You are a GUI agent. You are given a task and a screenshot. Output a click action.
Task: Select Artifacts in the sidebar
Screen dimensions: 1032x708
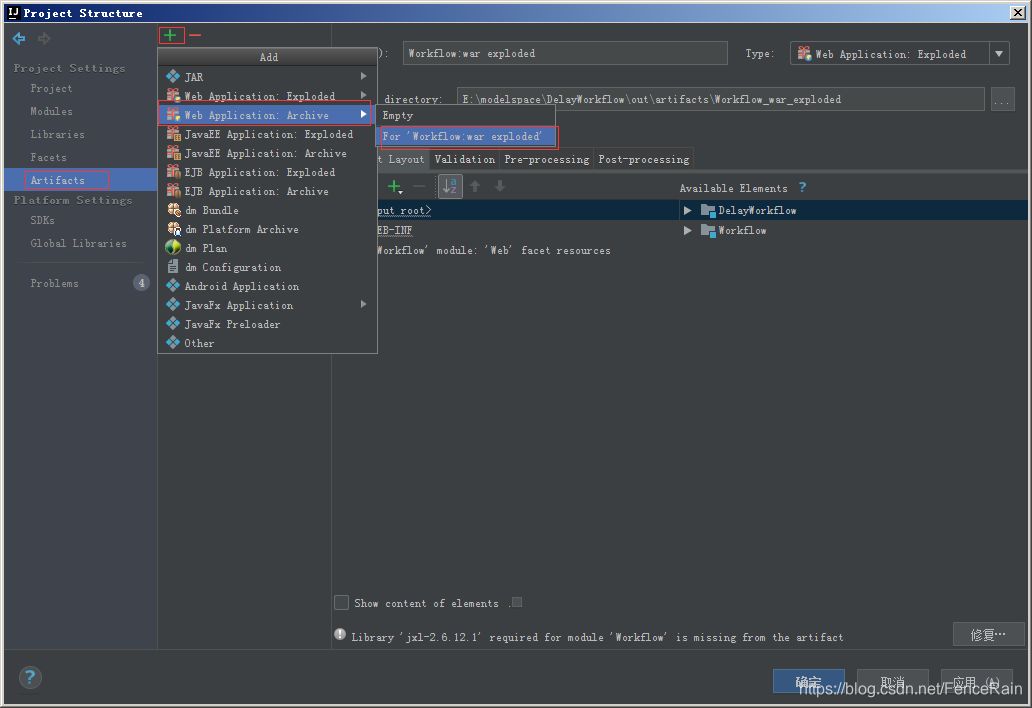click(80, 180)
